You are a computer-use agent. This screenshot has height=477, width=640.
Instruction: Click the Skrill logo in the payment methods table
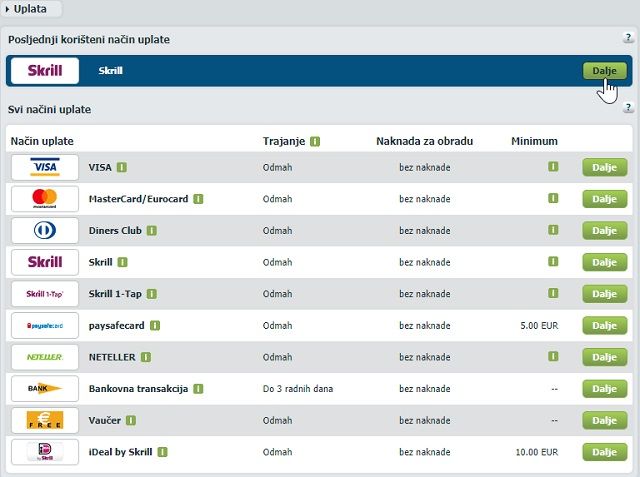pos(45,262)
